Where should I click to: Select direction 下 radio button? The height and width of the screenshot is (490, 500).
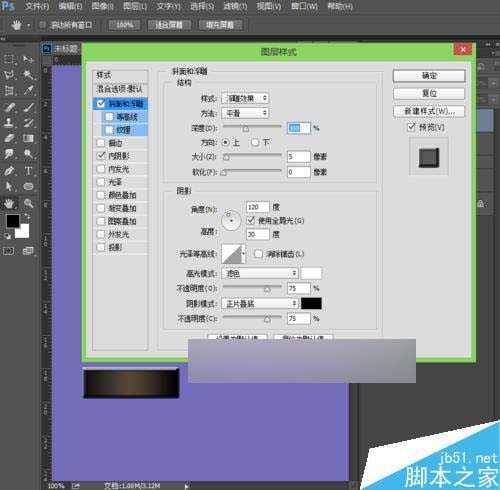[x=255, y=143]
